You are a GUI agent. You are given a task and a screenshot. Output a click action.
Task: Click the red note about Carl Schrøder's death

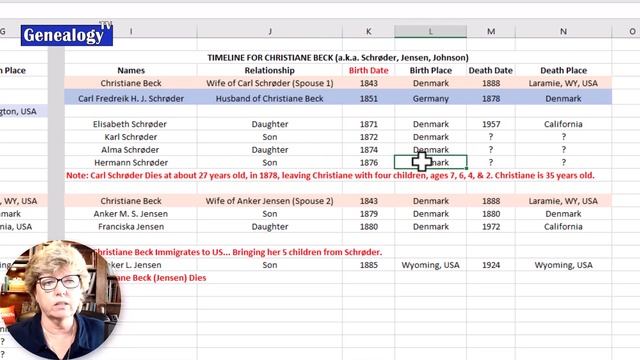click(x=330, y=176)
